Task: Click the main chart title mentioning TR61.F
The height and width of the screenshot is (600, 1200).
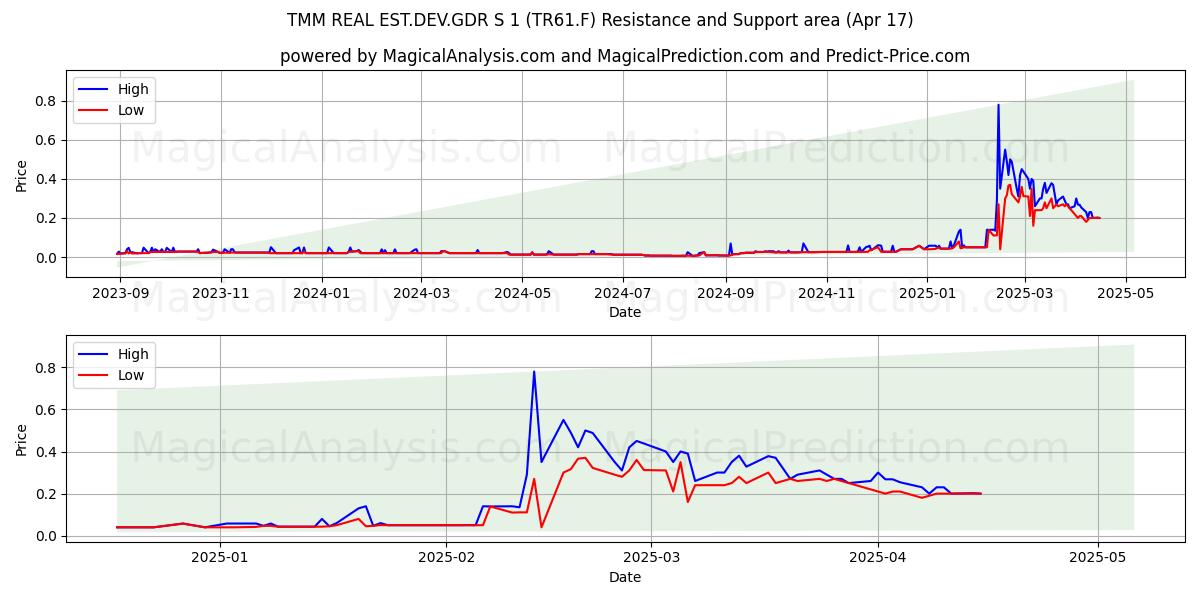Action: coord(600,20)
